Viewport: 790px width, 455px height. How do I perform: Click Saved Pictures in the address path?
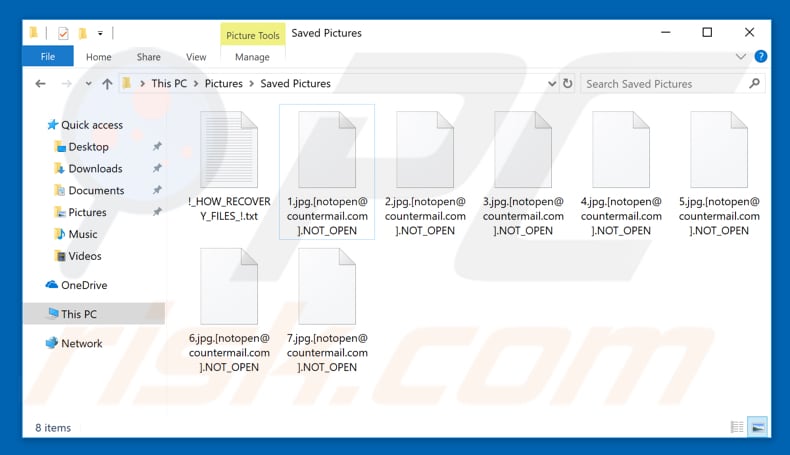point(296,84)
